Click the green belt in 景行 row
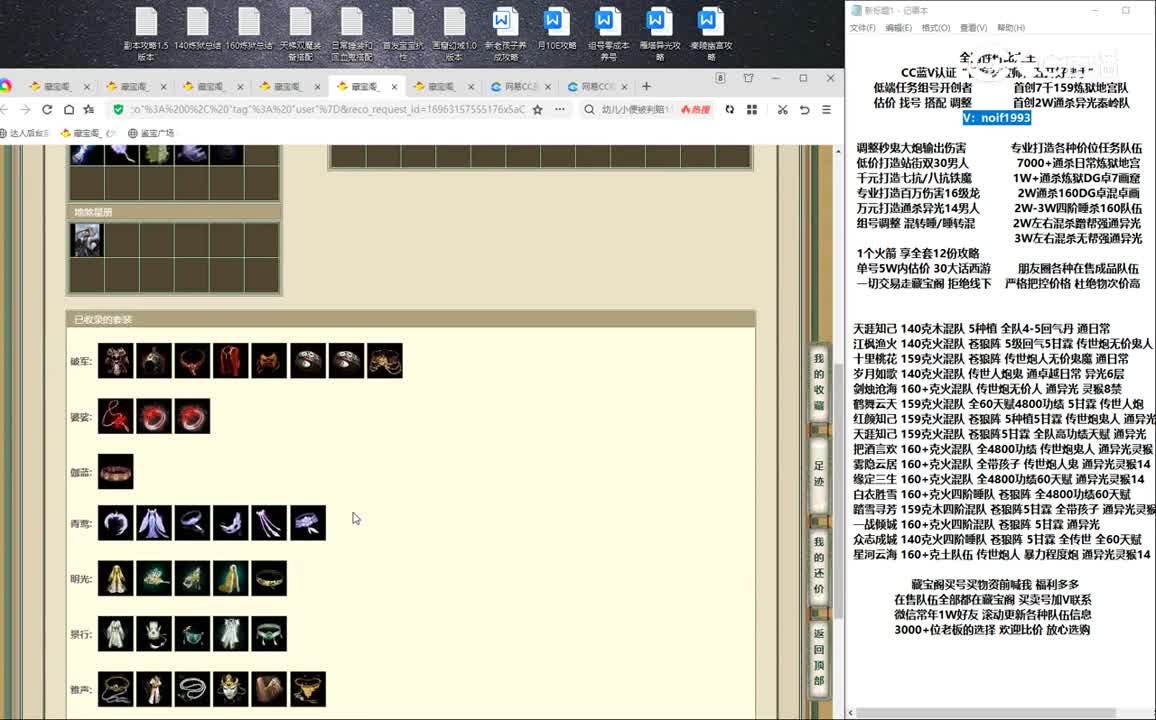Viewport: 1156px width, 720px height. click(x=269, y=634)
